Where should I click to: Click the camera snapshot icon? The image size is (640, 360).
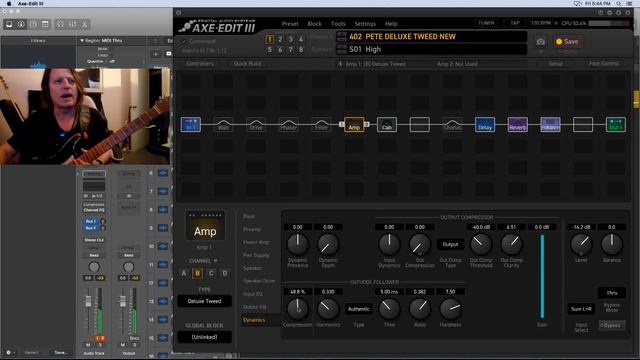[540, 42]
